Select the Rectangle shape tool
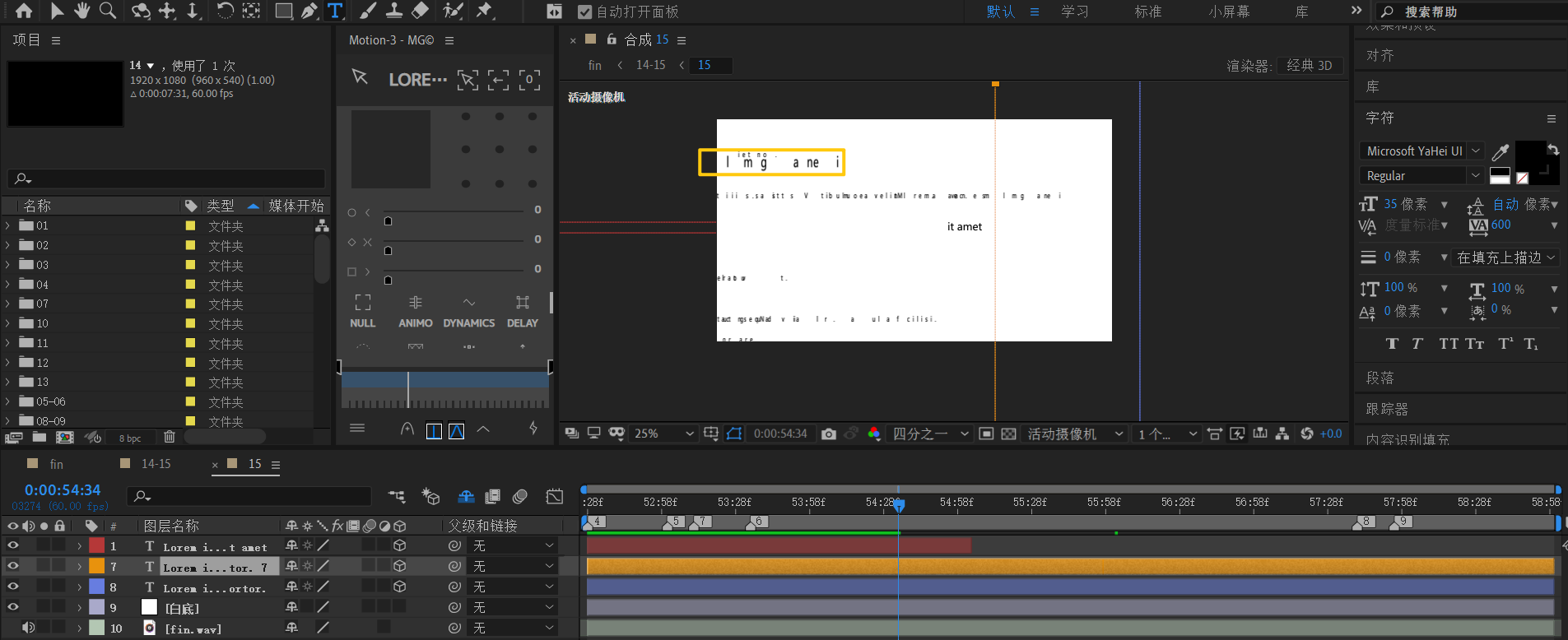The image size is (1568, 640). click(x=283, y=11)
